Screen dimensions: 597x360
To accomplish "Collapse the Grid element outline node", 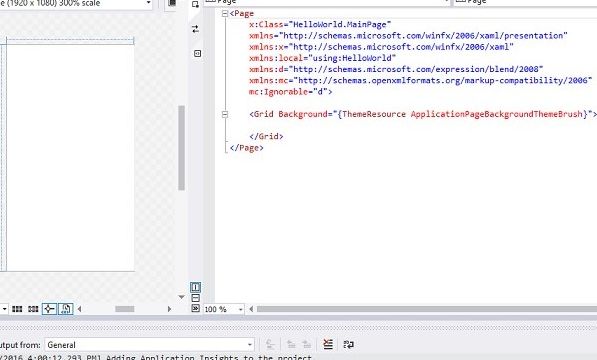I will coord(225,114).
